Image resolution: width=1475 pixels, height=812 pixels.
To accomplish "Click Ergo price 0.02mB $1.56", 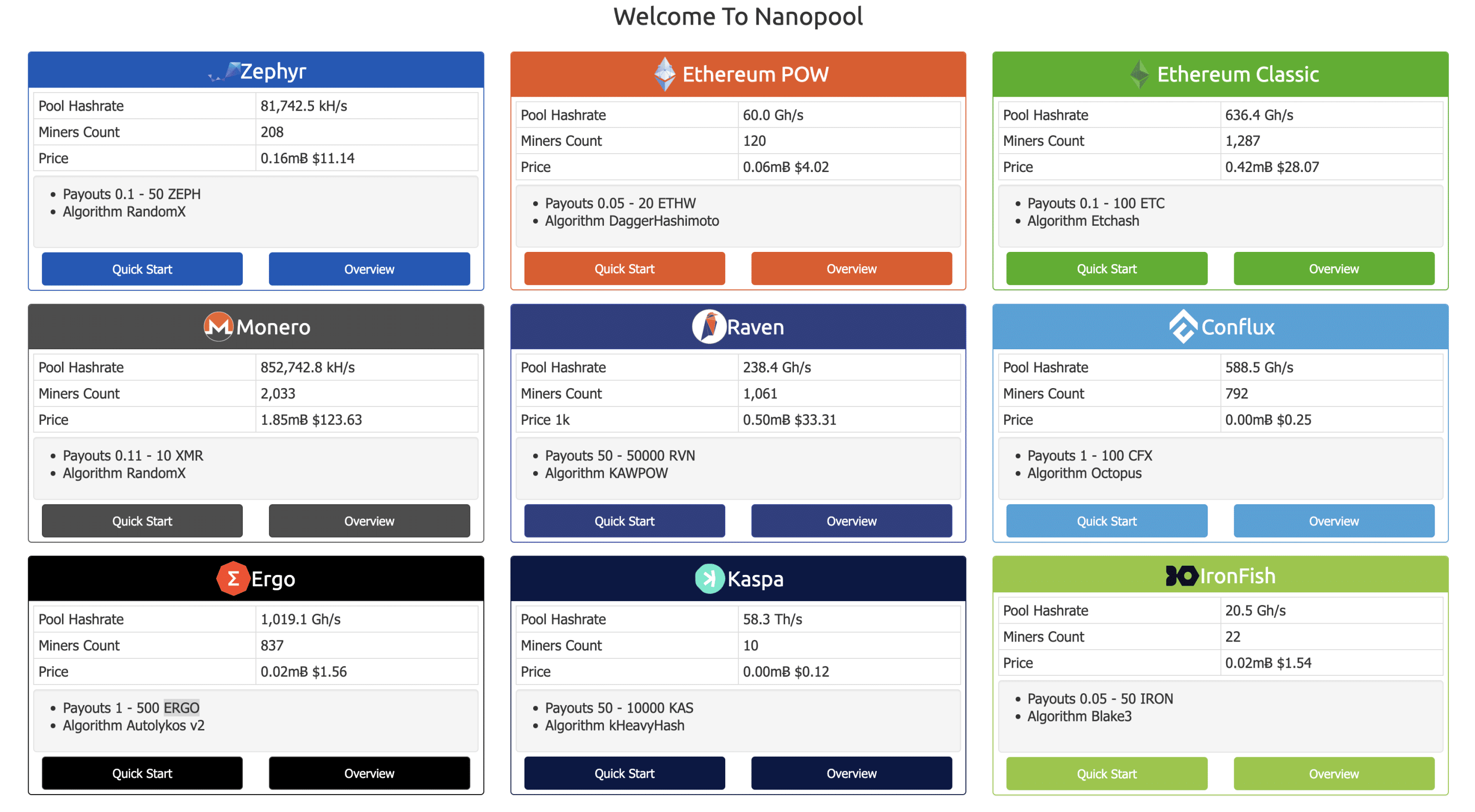I will [x=304, y=671].
